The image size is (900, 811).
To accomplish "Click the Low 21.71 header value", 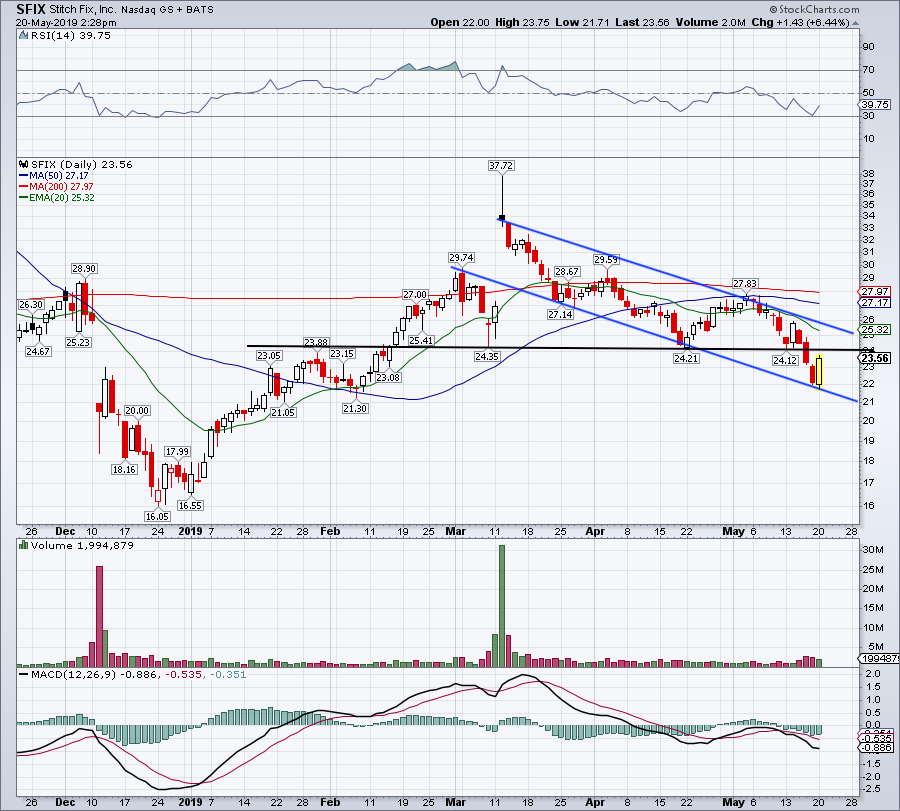I will (582, 22).
